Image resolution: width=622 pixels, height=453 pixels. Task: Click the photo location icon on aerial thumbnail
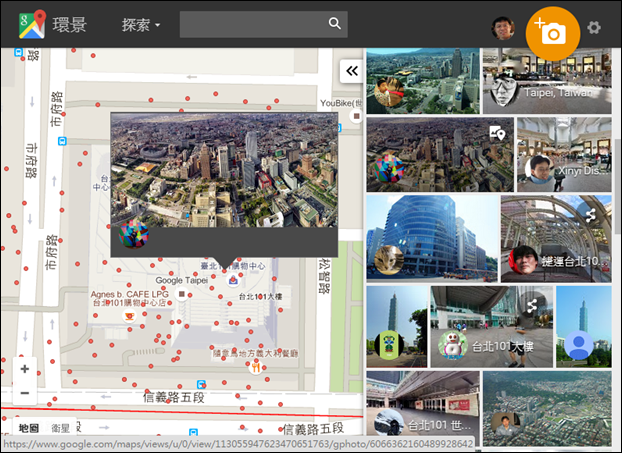(497, 133)
